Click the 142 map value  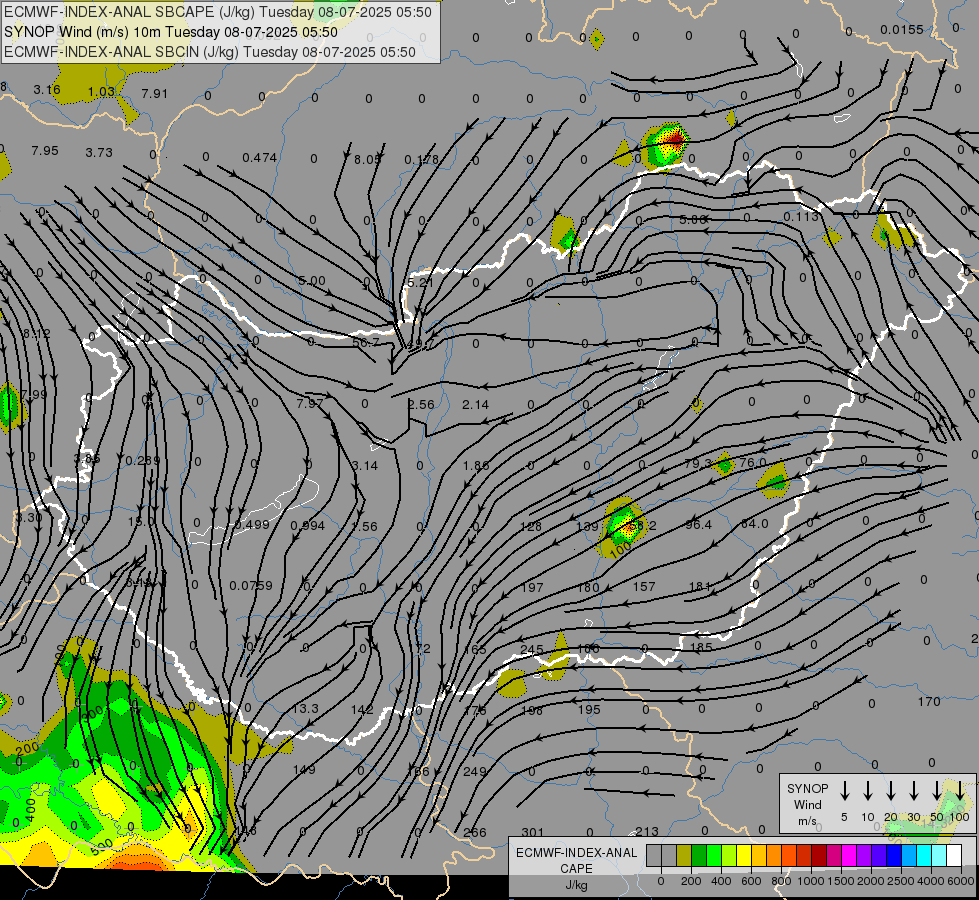coord(362,710)
